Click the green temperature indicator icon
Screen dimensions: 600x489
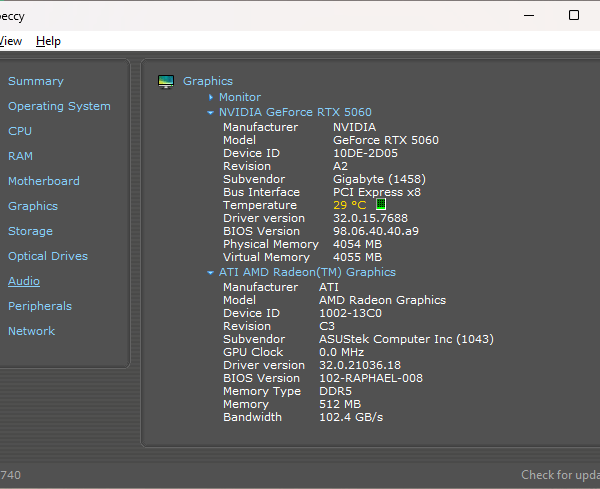tap(380, 205)
